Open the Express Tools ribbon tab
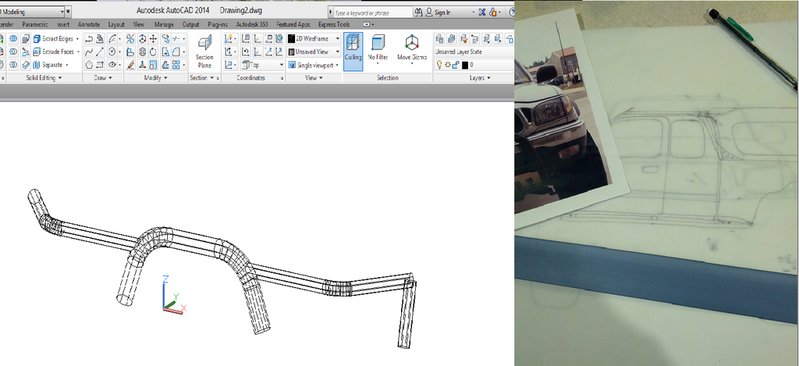The image size is (799, 366). tap(334, 24)
